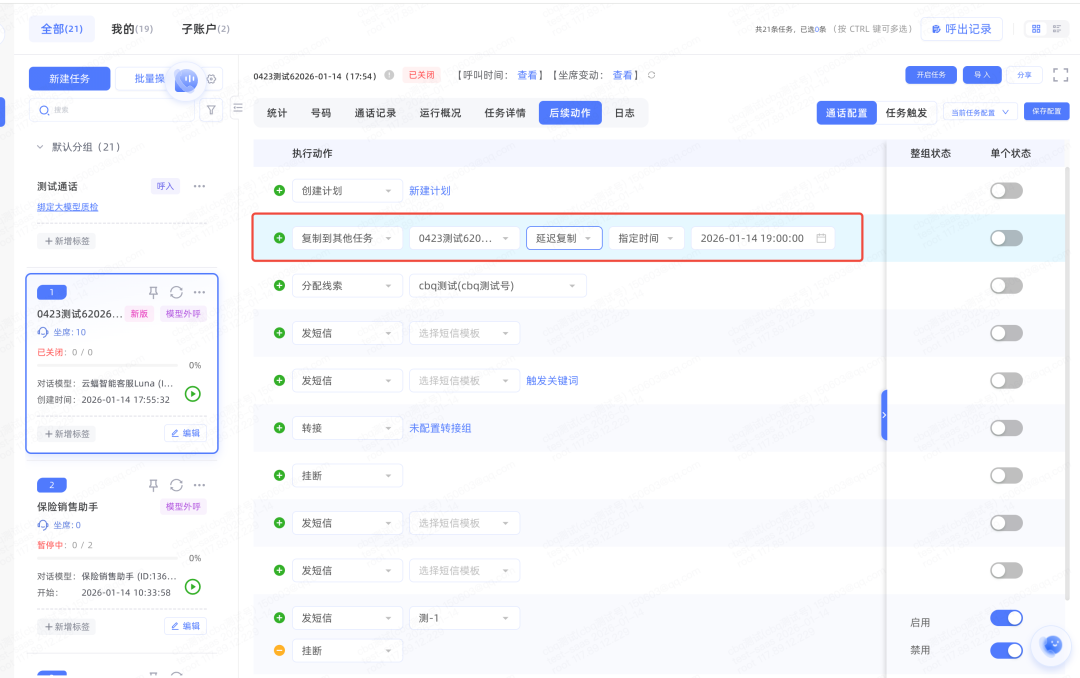Click refresh icon on 保险销售助手 card
1080x678 pixels.
pyautogui.click(x=176, y=485)
